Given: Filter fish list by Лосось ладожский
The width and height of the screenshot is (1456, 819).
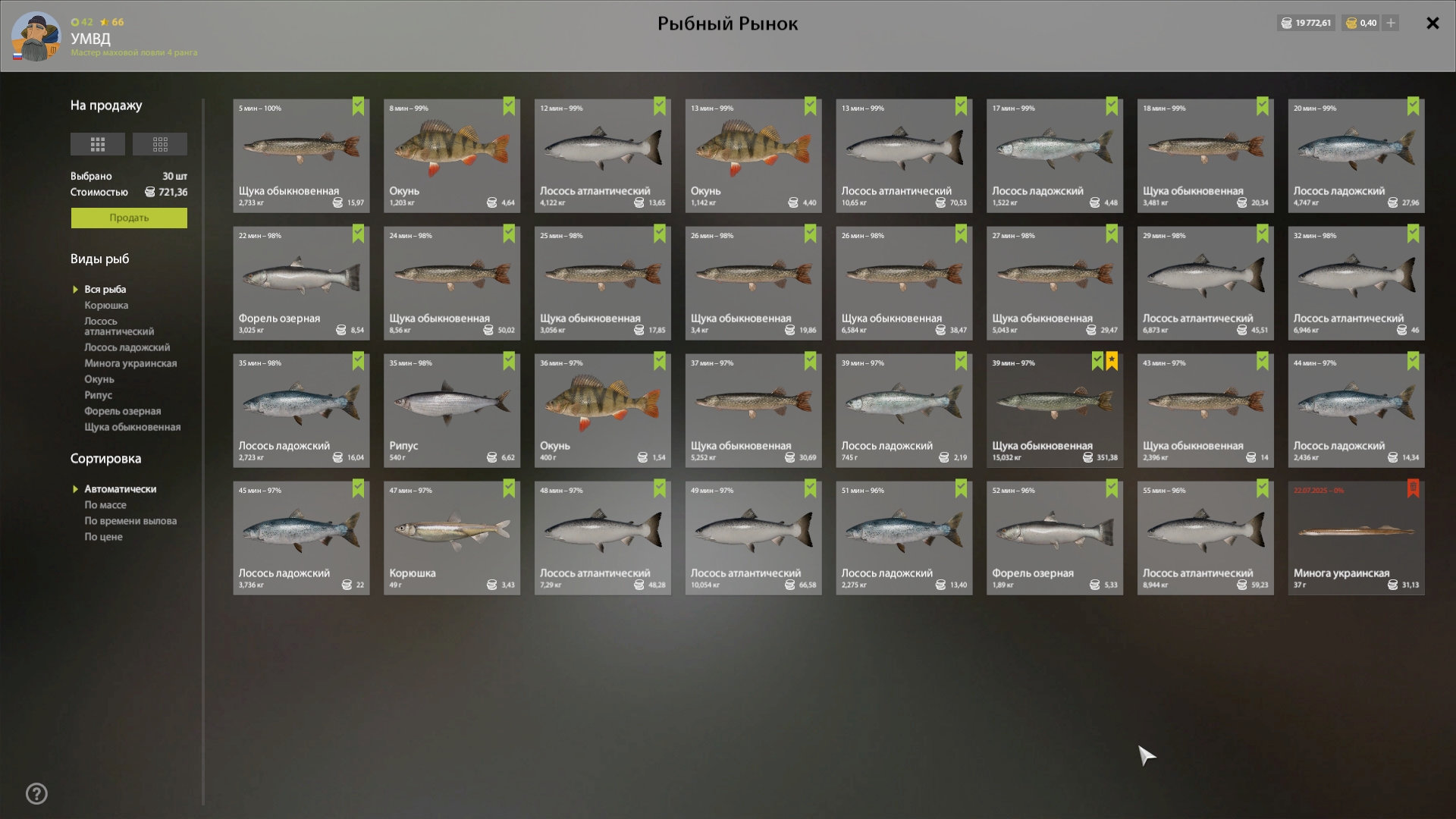Looking at the screenshot, I should tap(127, 347).
